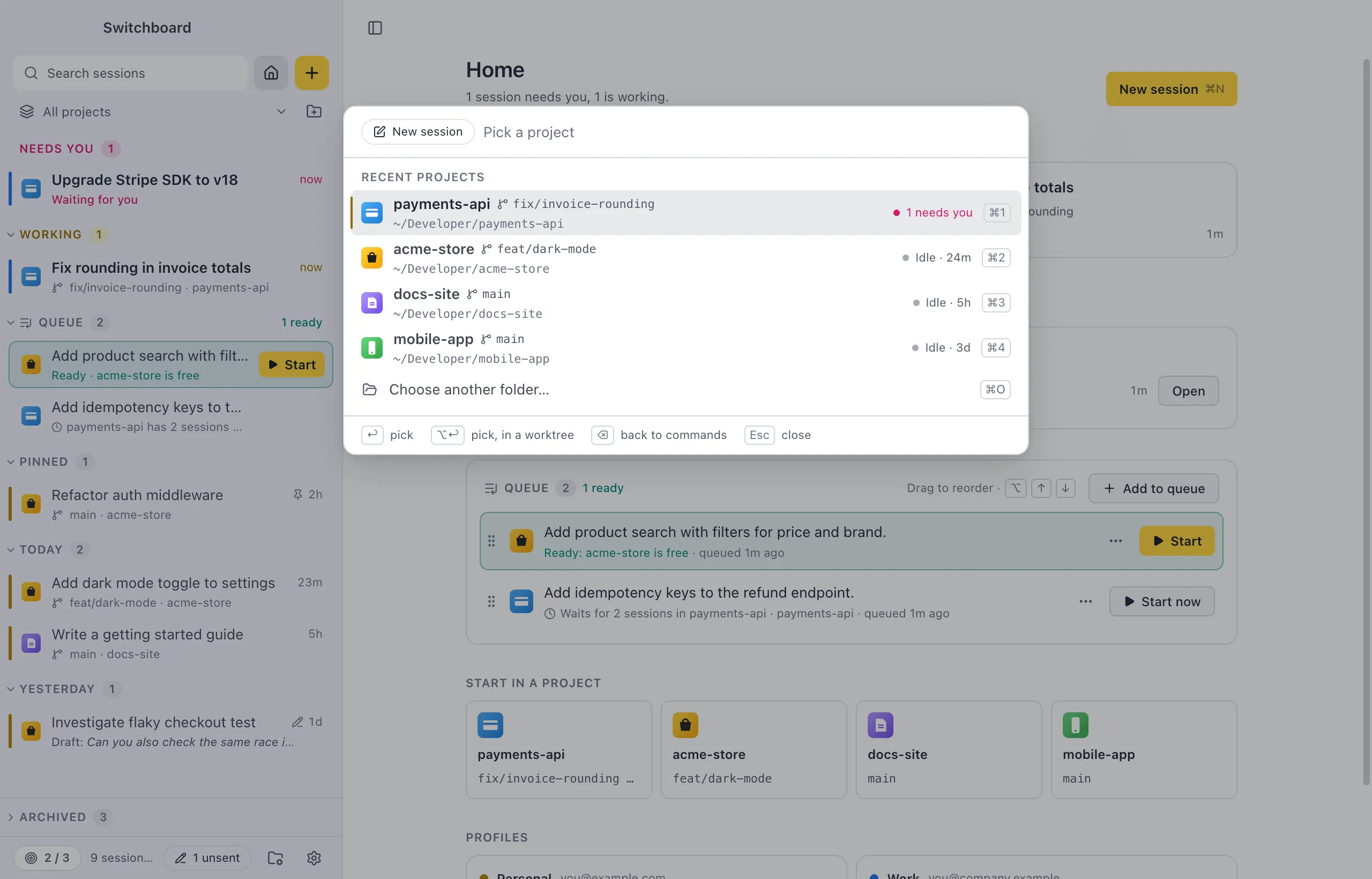
Task: Choose another folder option
Action: click(x=685, y=390)
